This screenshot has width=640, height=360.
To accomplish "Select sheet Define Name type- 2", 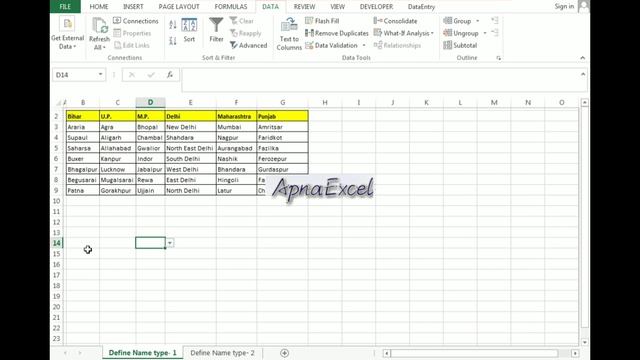I will click(x=222, y=353).
